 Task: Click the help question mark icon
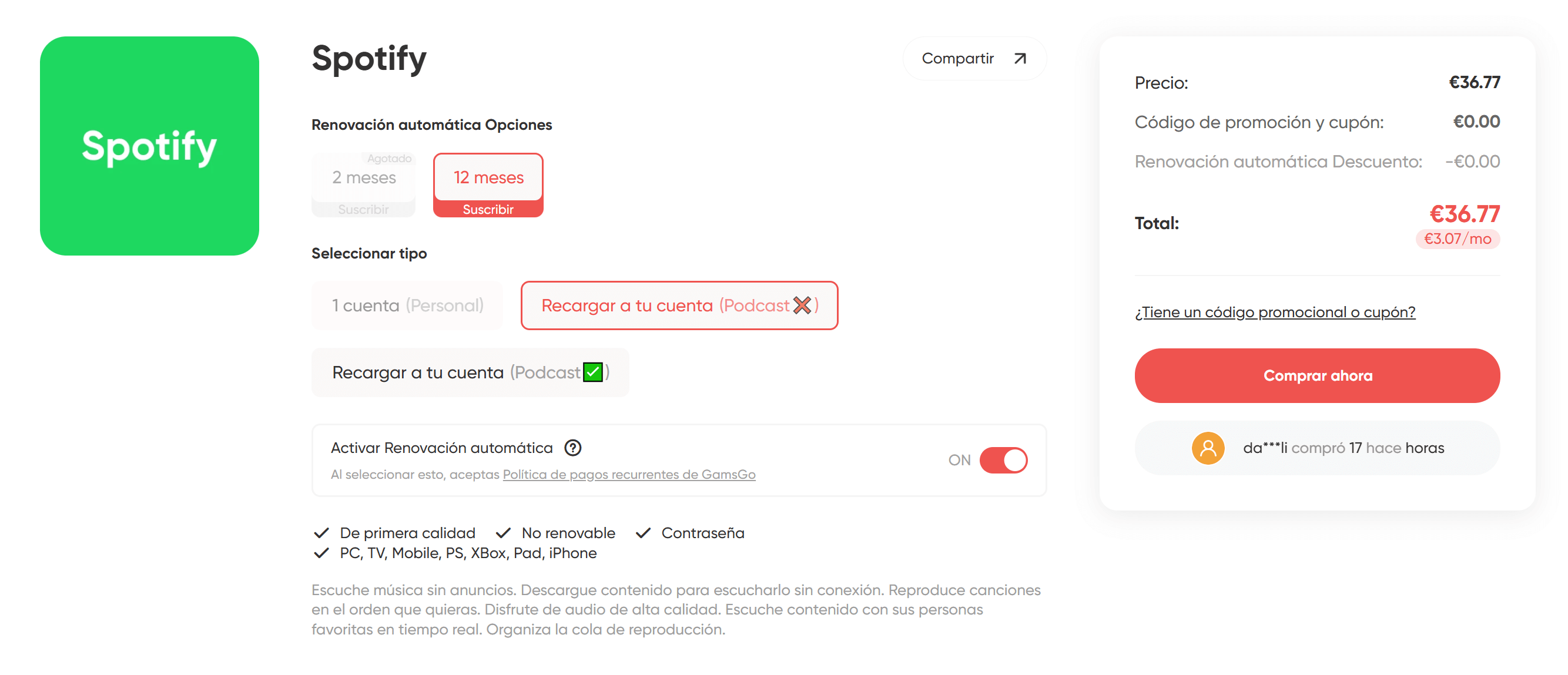572,448
